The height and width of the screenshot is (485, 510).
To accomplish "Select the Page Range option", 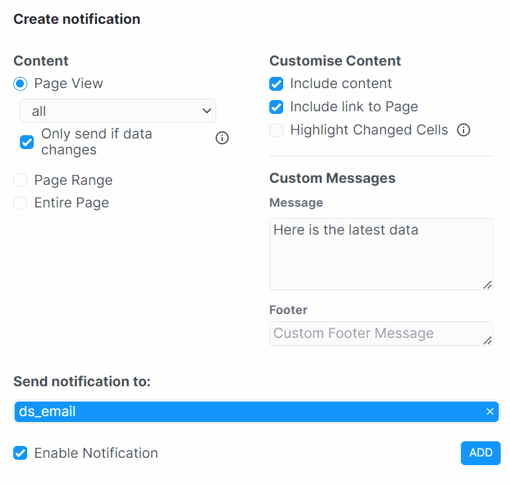I will tap(20, 180).
